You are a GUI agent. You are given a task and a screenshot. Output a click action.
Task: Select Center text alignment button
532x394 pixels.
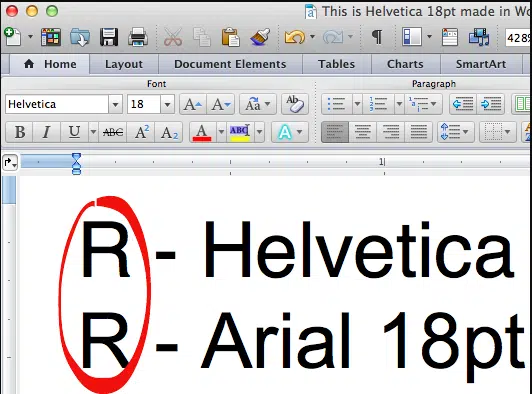pyautogui.click(x=362, y=132)
